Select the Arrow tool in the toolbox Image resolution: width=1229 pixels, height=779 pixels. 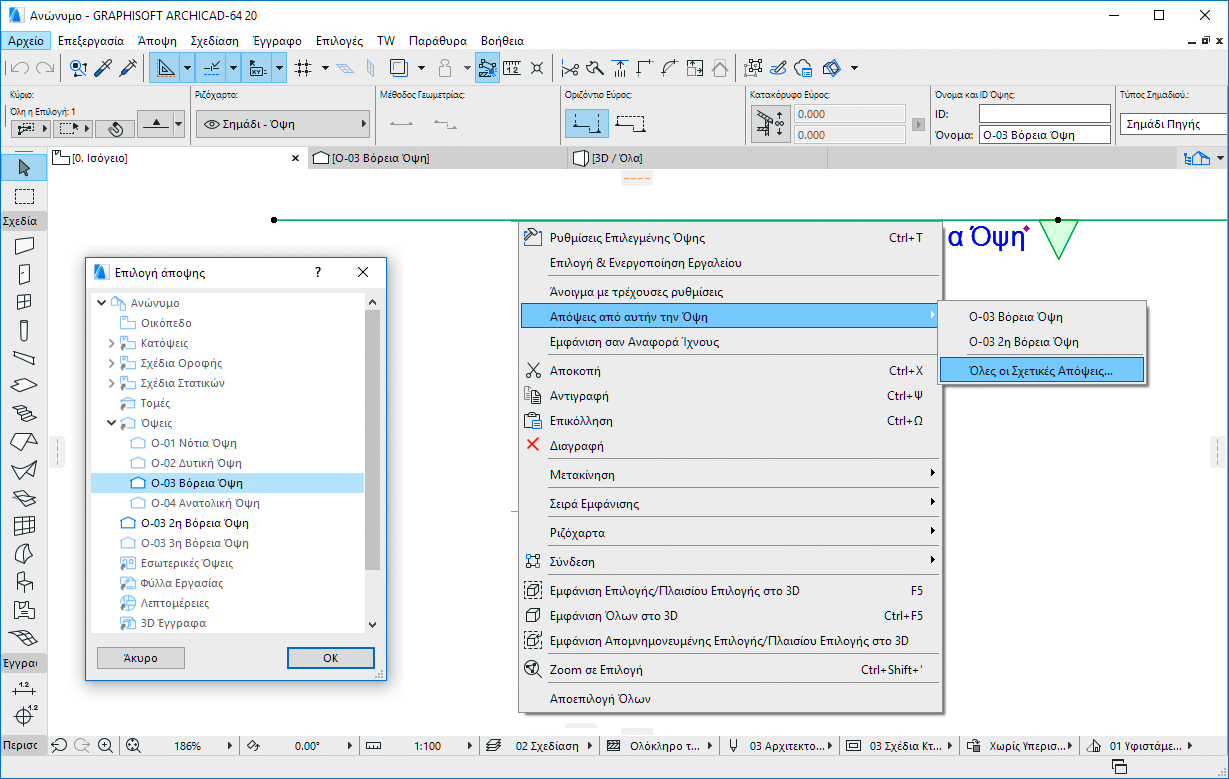click(24, 168)
